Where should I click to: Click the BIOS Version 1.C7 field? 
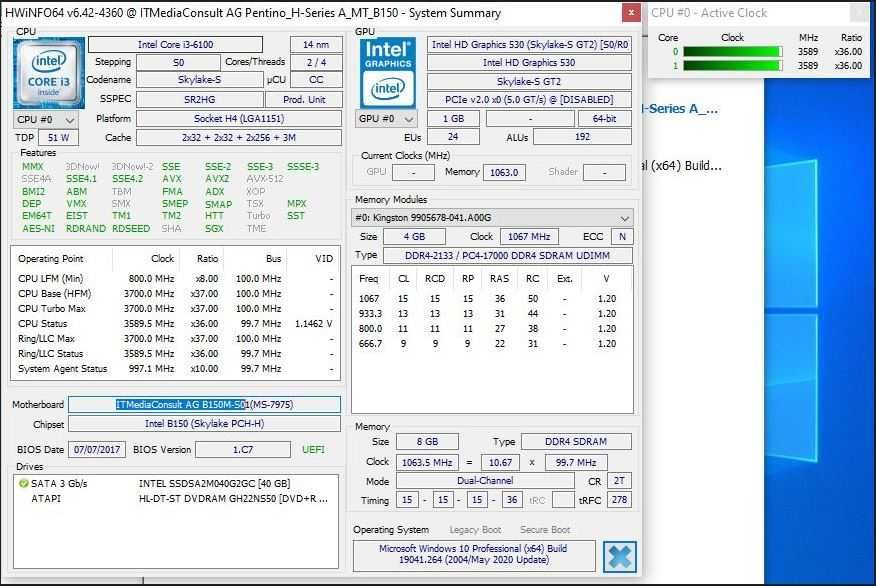point(243,450)
